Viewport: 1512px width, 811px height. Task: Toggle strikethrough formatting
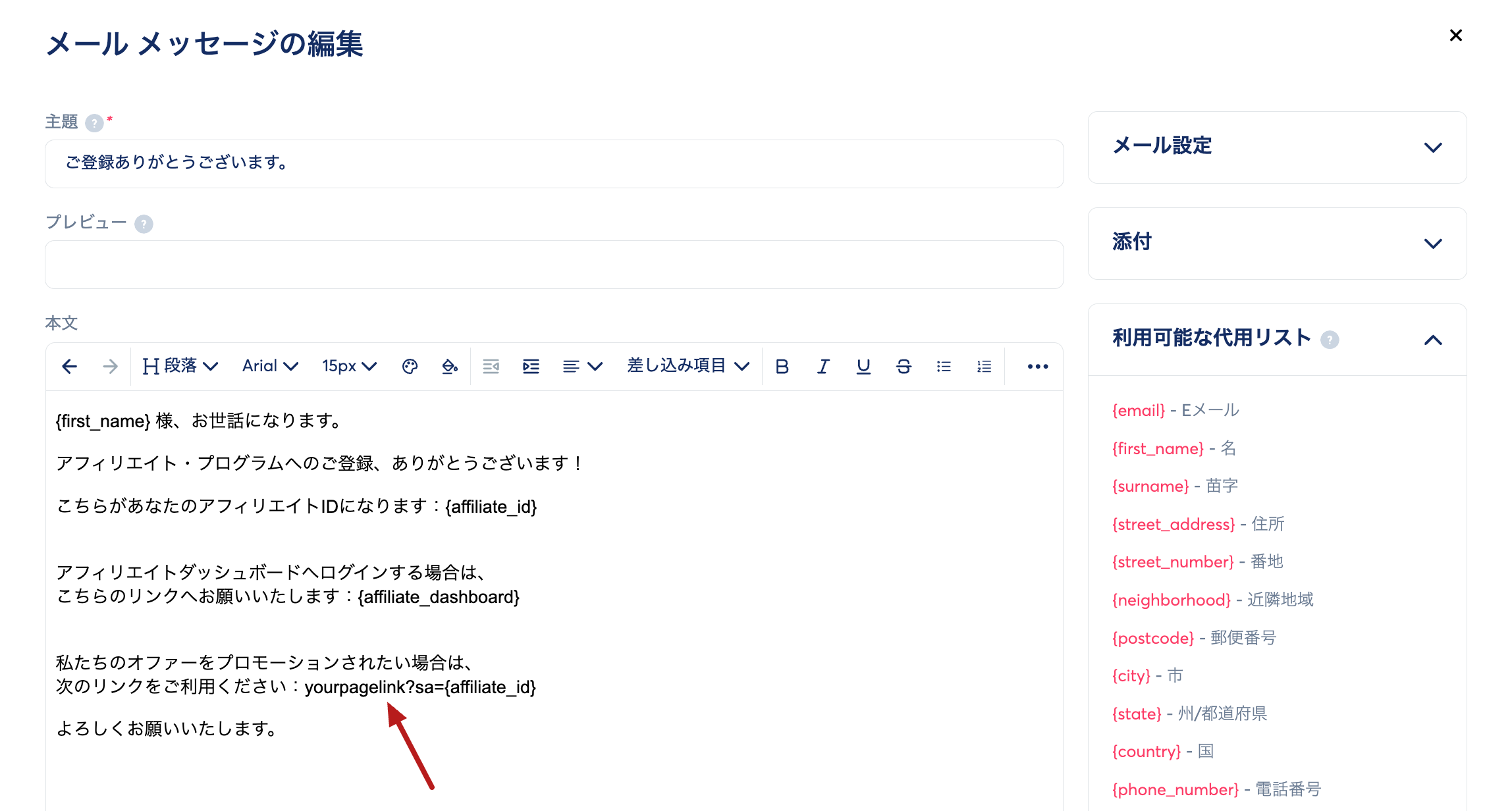[904, 367]
